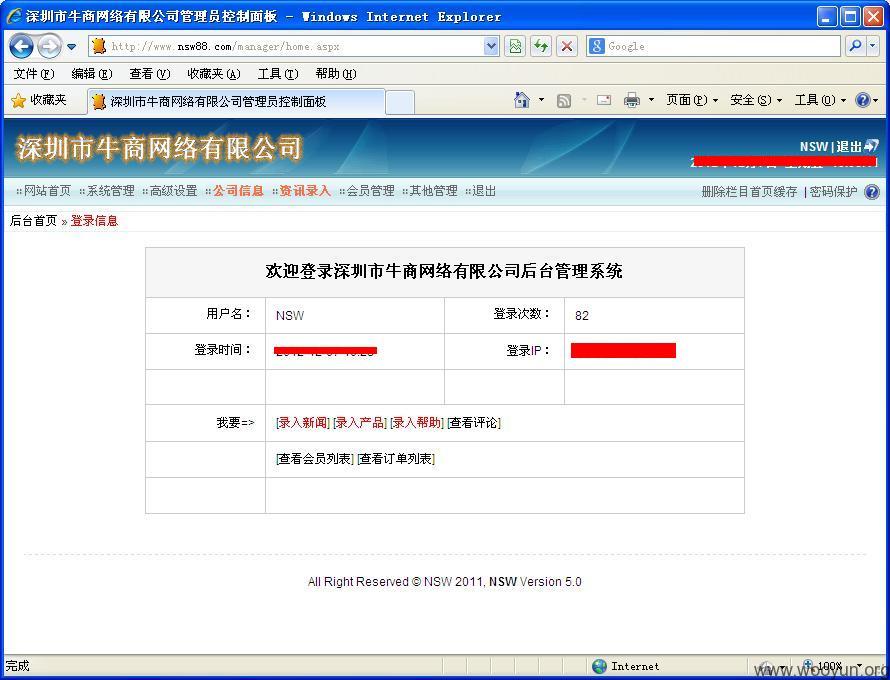Open 其他管理 navigation item
890x680 pixels.
click(433, 191)
